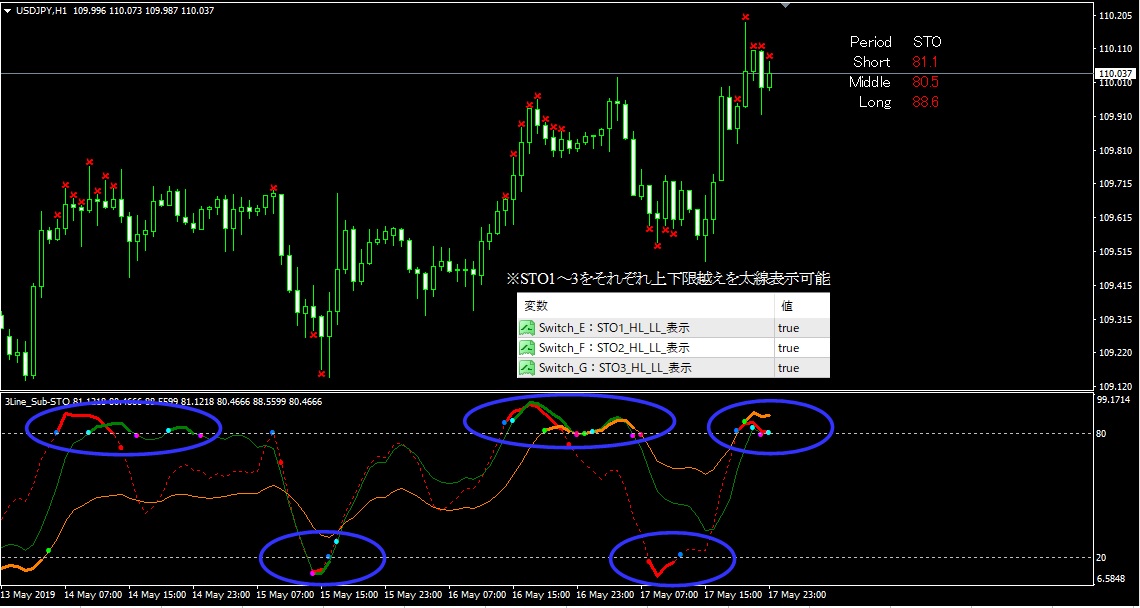Select the Switch_E：STO1_HL_LL_表示 row

[x=673, y=328]
